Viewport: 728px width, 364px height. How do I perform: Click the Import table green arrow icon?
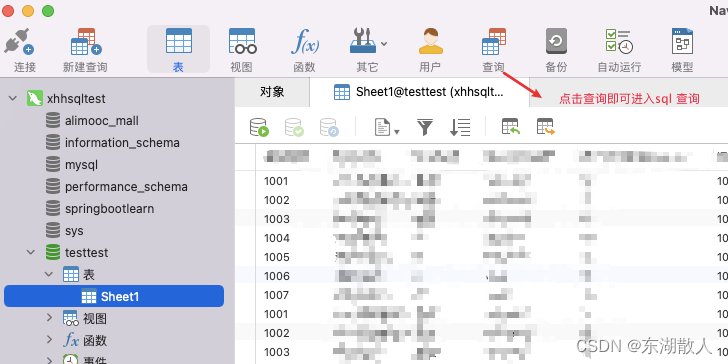[x=511, y=127]
